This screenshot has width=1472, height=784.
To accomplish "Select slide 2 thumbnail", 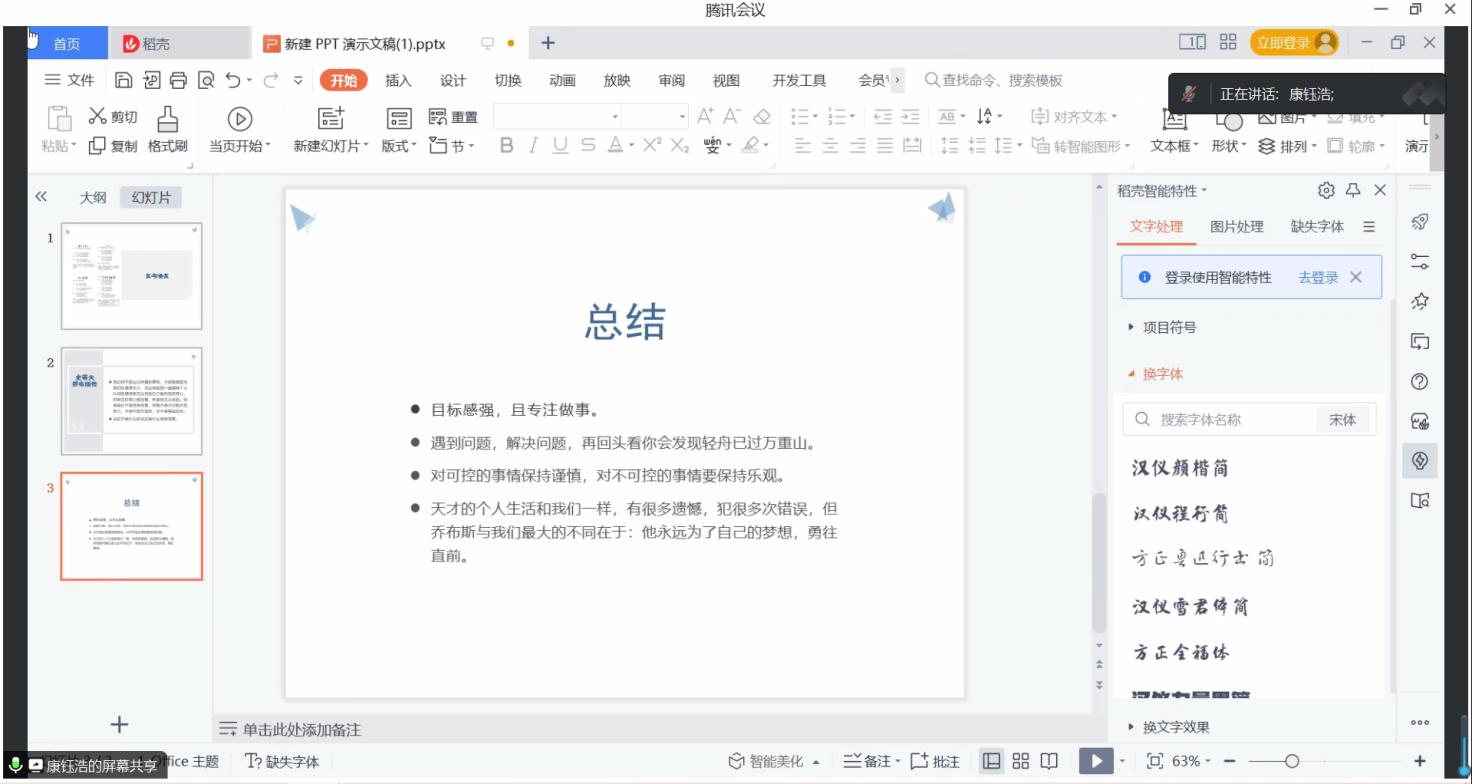I will tap(131, 401).
